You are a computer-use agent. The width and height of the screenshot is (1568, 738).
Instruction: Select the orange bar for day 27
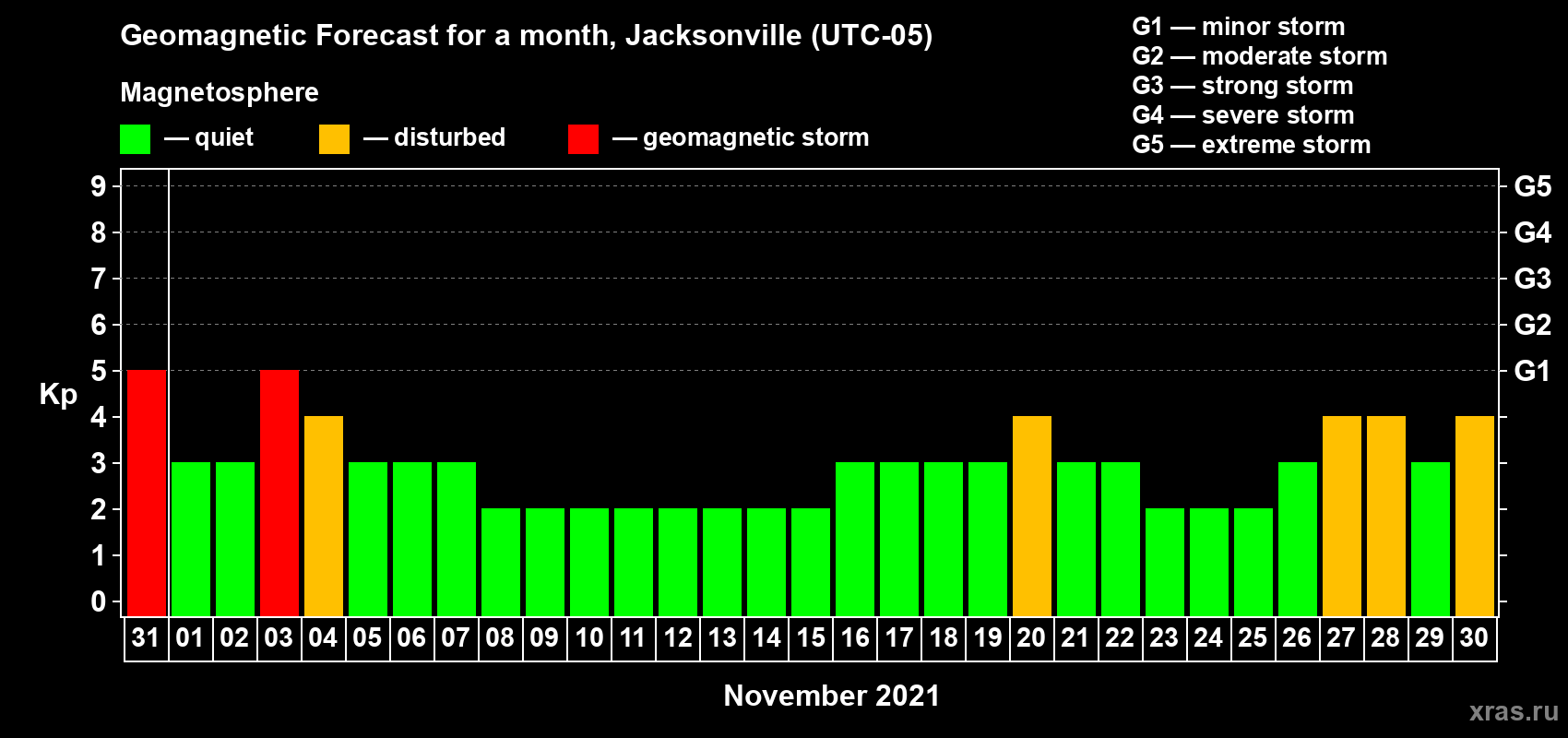pyautogui.click(x=1342, y=516)
